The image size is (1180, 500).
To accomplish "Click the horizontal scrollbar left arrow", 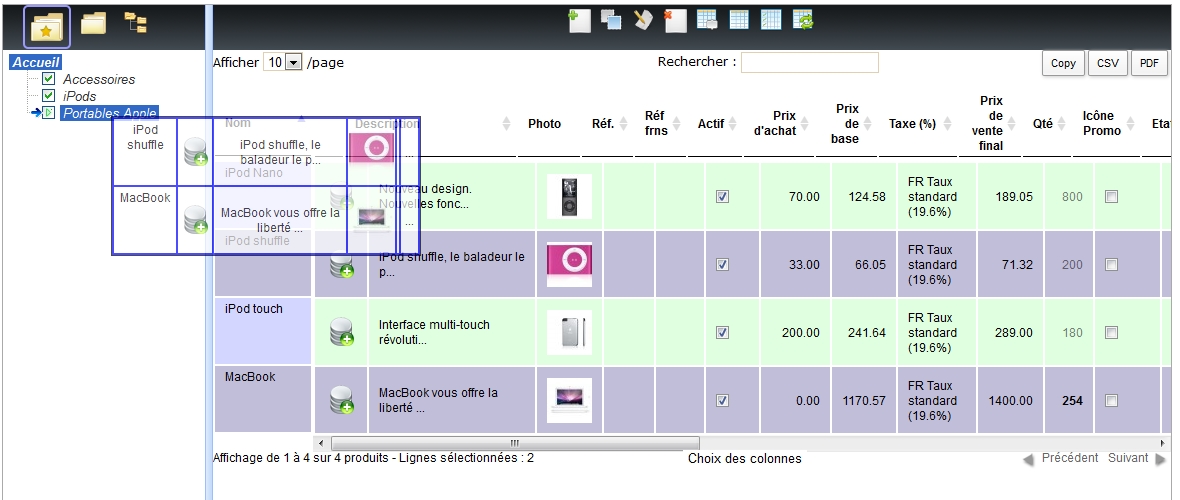I will 321,443.
